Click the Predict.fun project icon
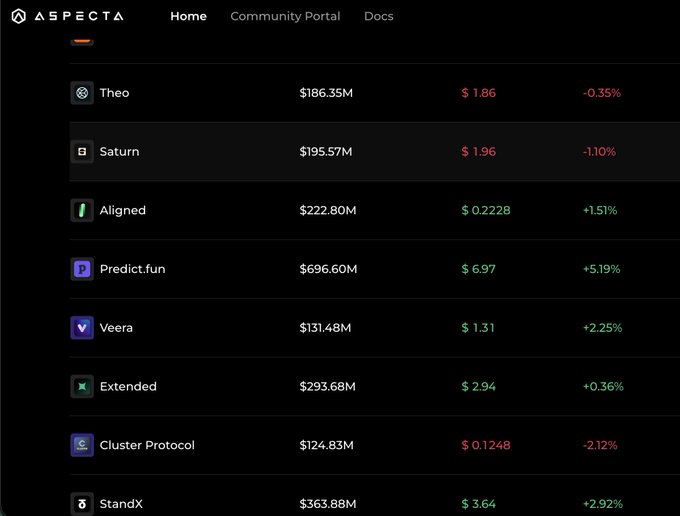The width and height of the screenshot is (680, 516). click(82, 269)
